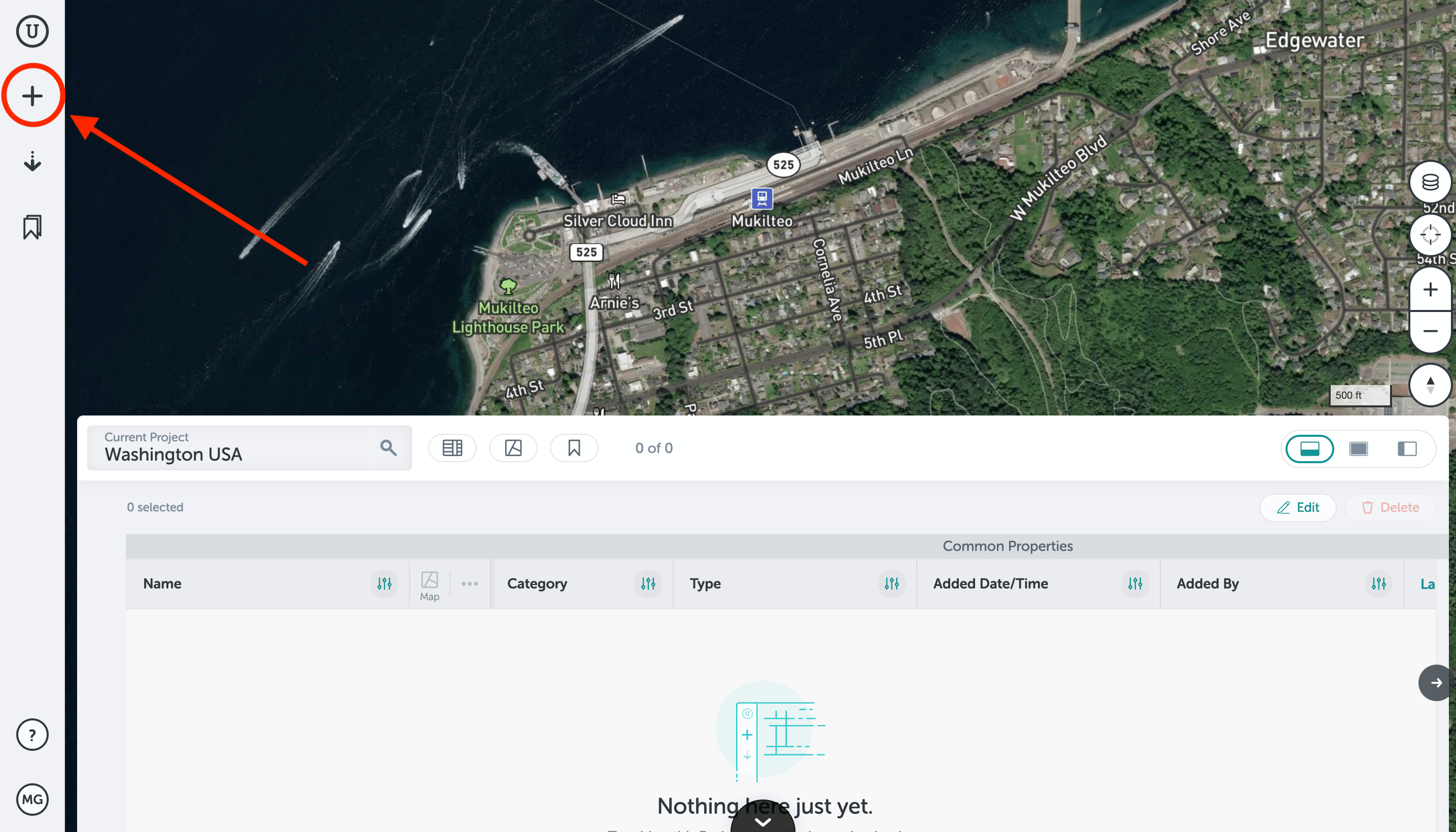This screenshot has height=832, width=1456.
Task: Select the split-view layout toggle
Action: pos(1407,448)
